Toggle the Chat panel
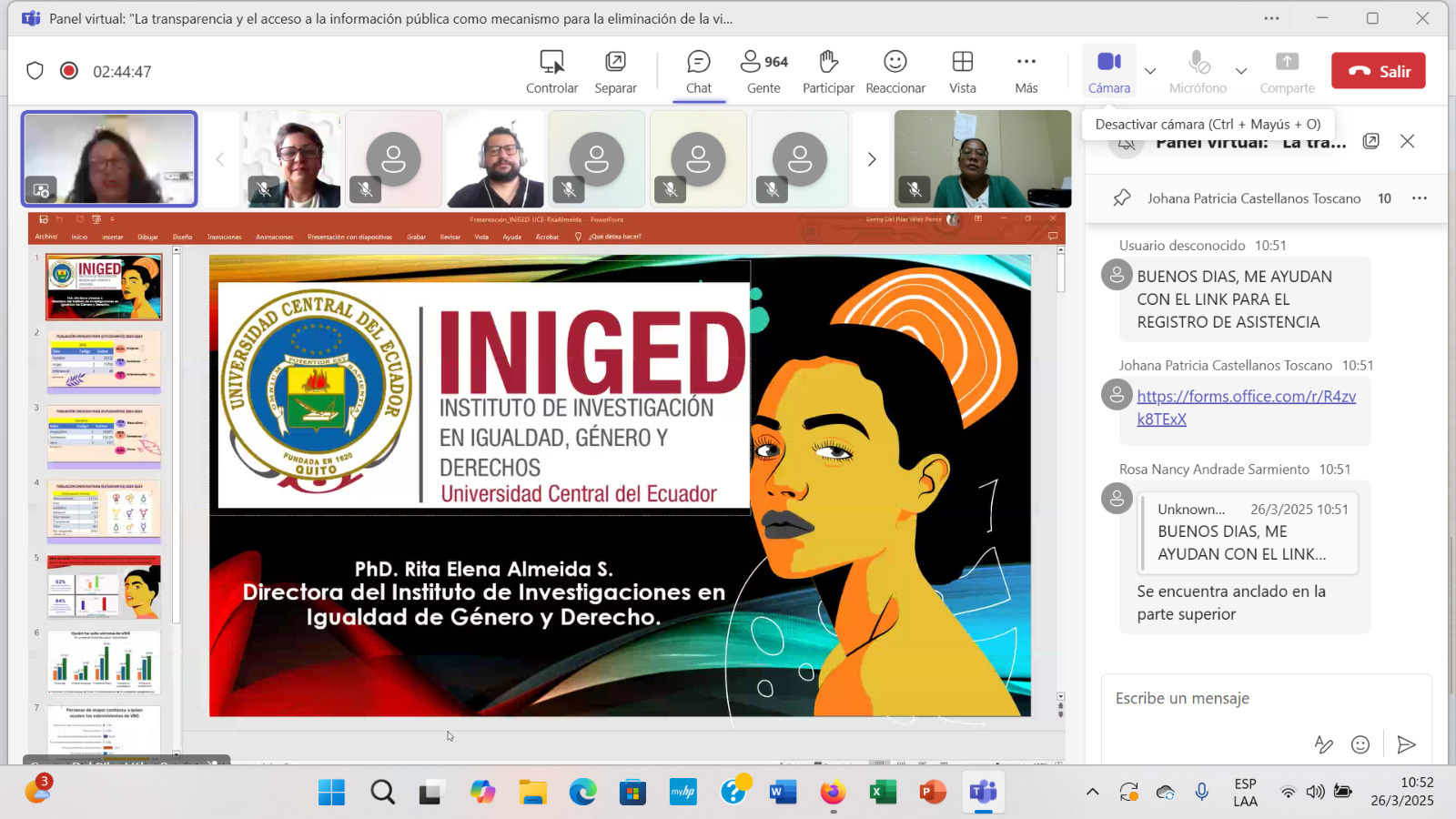 point(698,71)
